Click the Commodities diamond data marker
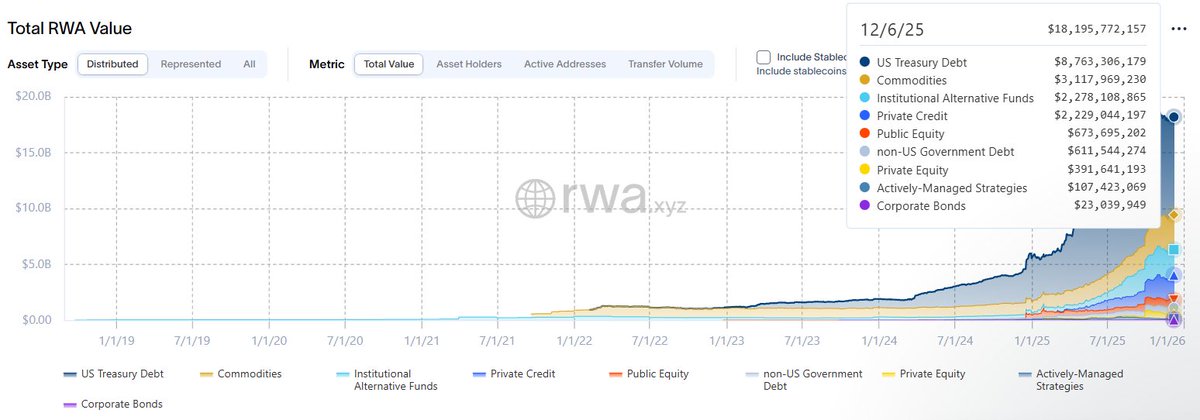 (1174, 215)
